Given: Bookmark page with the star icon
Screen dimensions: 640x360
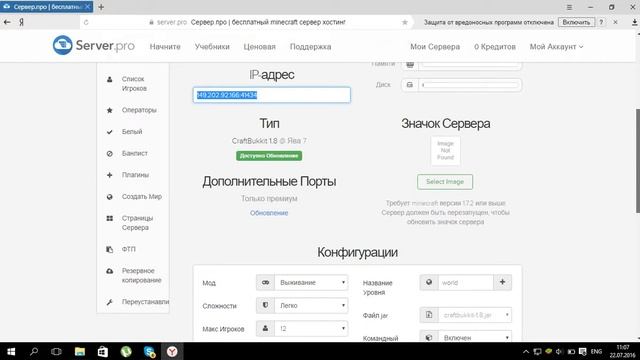Looking at the screenshot, I should [404, 22].
